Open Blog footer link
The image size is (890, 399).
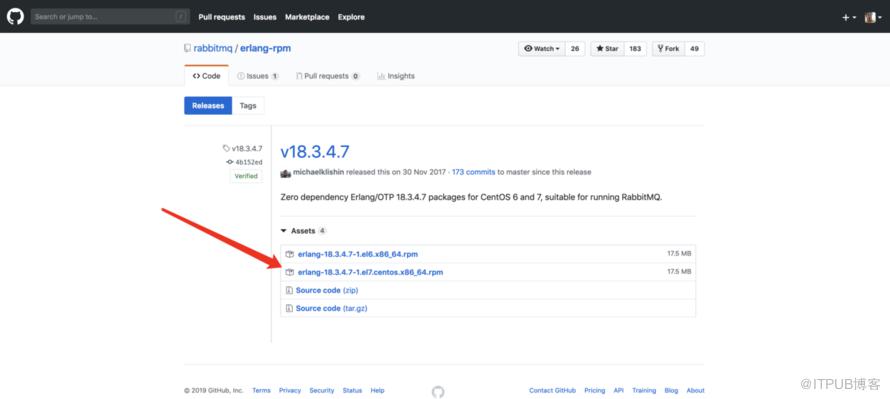point(671,390)
